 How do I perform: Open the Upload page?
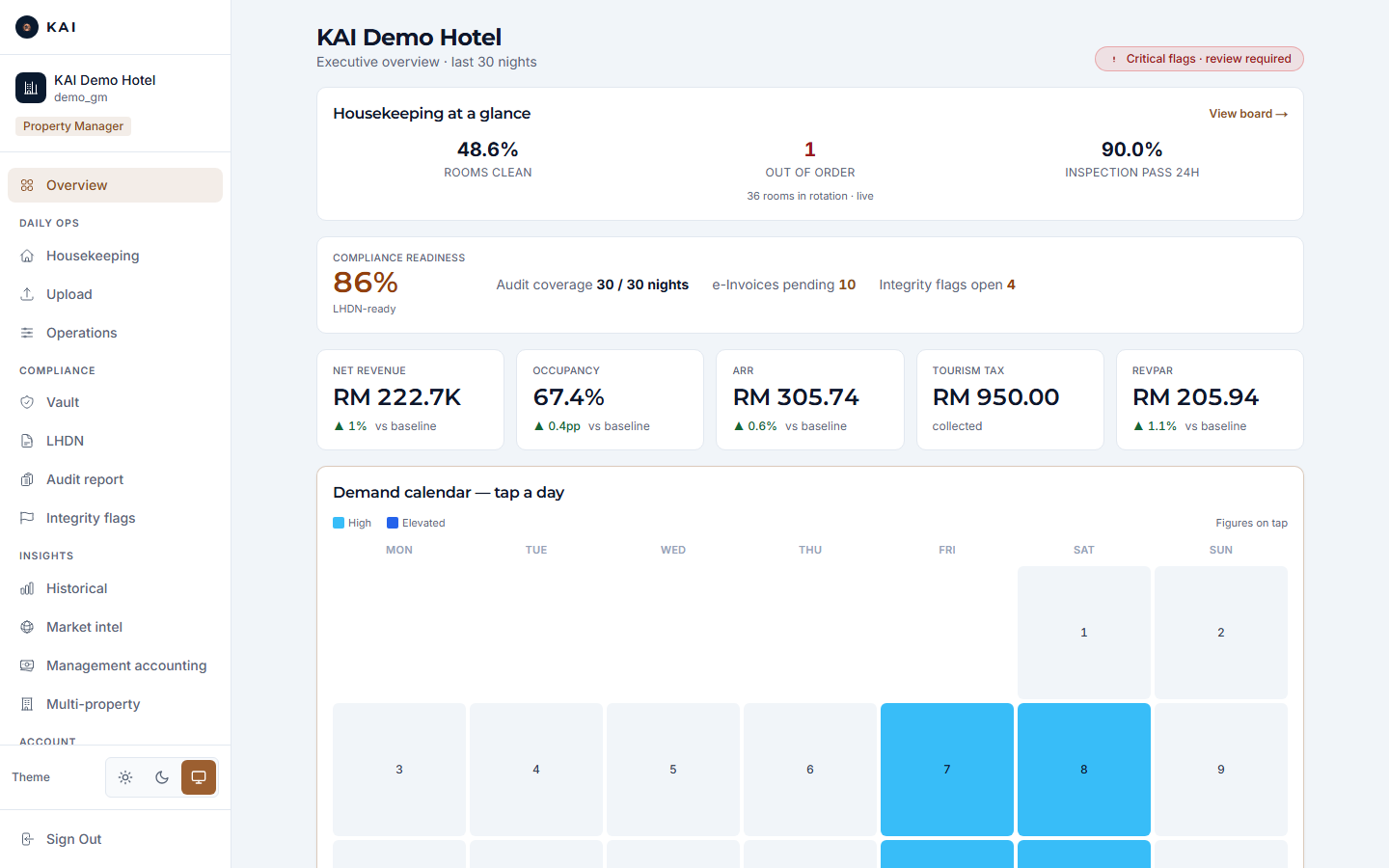(115, 294)
